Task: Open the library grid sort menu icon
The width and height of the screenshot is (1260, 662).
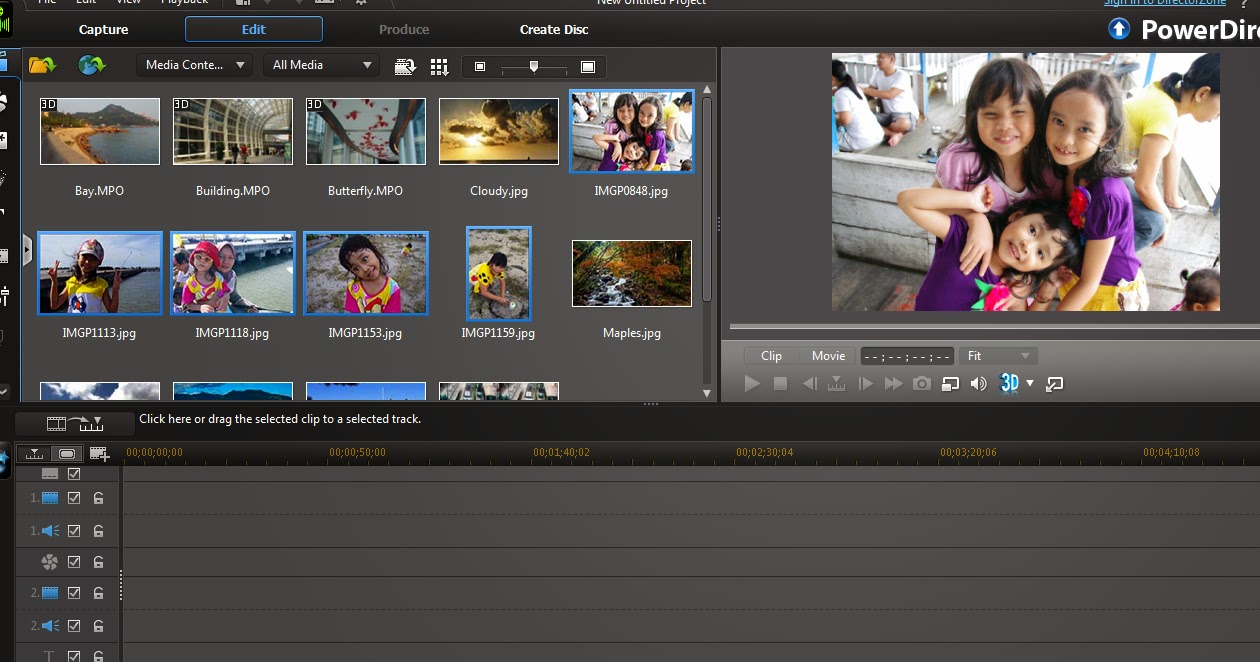Action: [x=439, y=67]
